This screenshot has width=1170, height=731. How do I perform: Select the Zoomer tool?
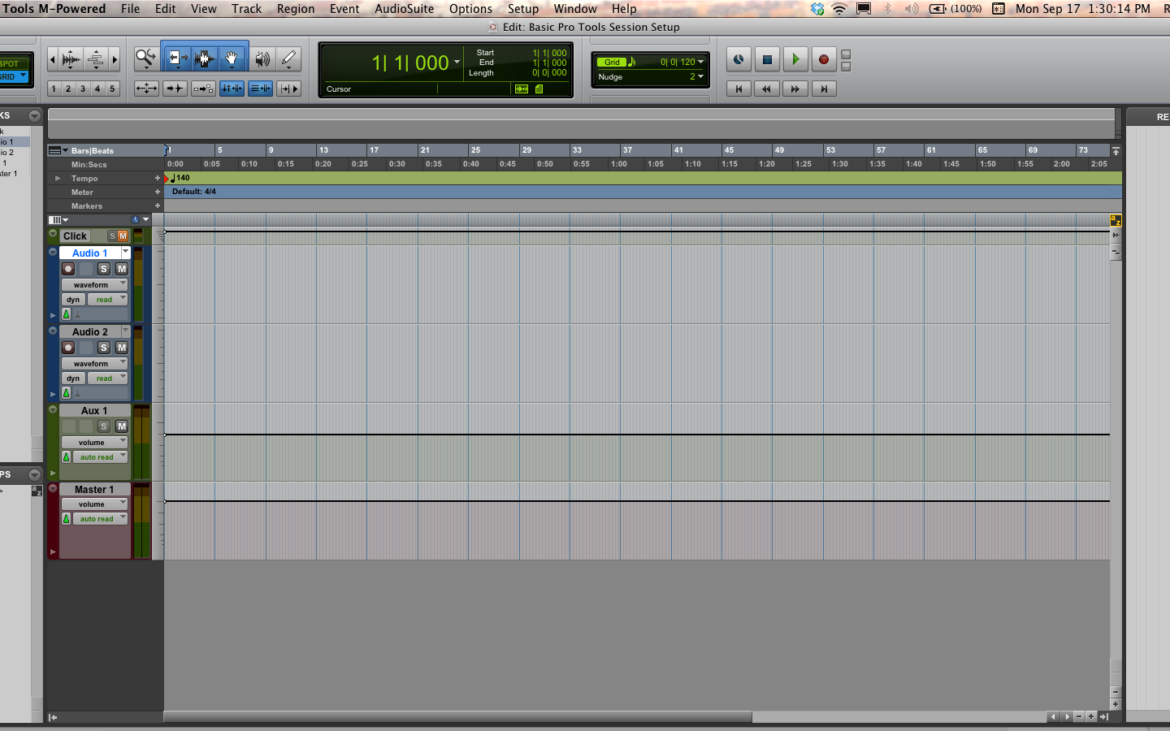pos(145,57)
